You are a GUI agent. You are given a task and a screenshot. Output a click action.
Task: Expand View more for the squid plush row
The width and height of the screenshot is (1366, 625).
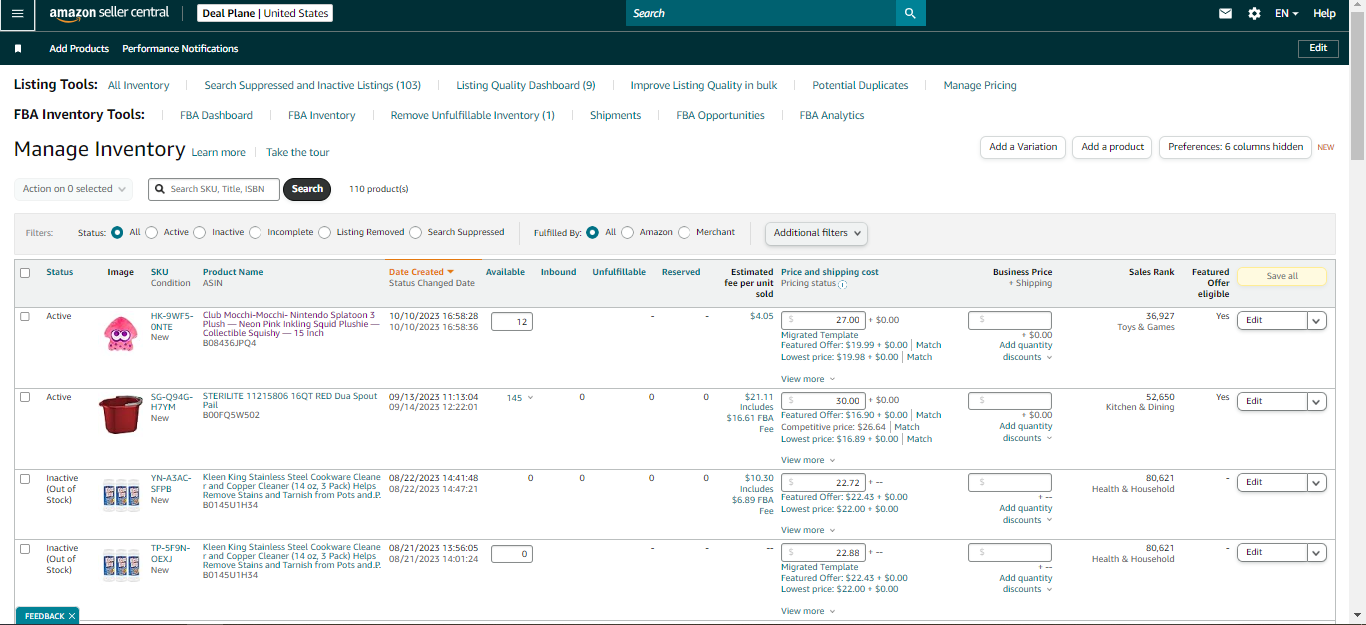pyautogui.click(x=807, y=379)
